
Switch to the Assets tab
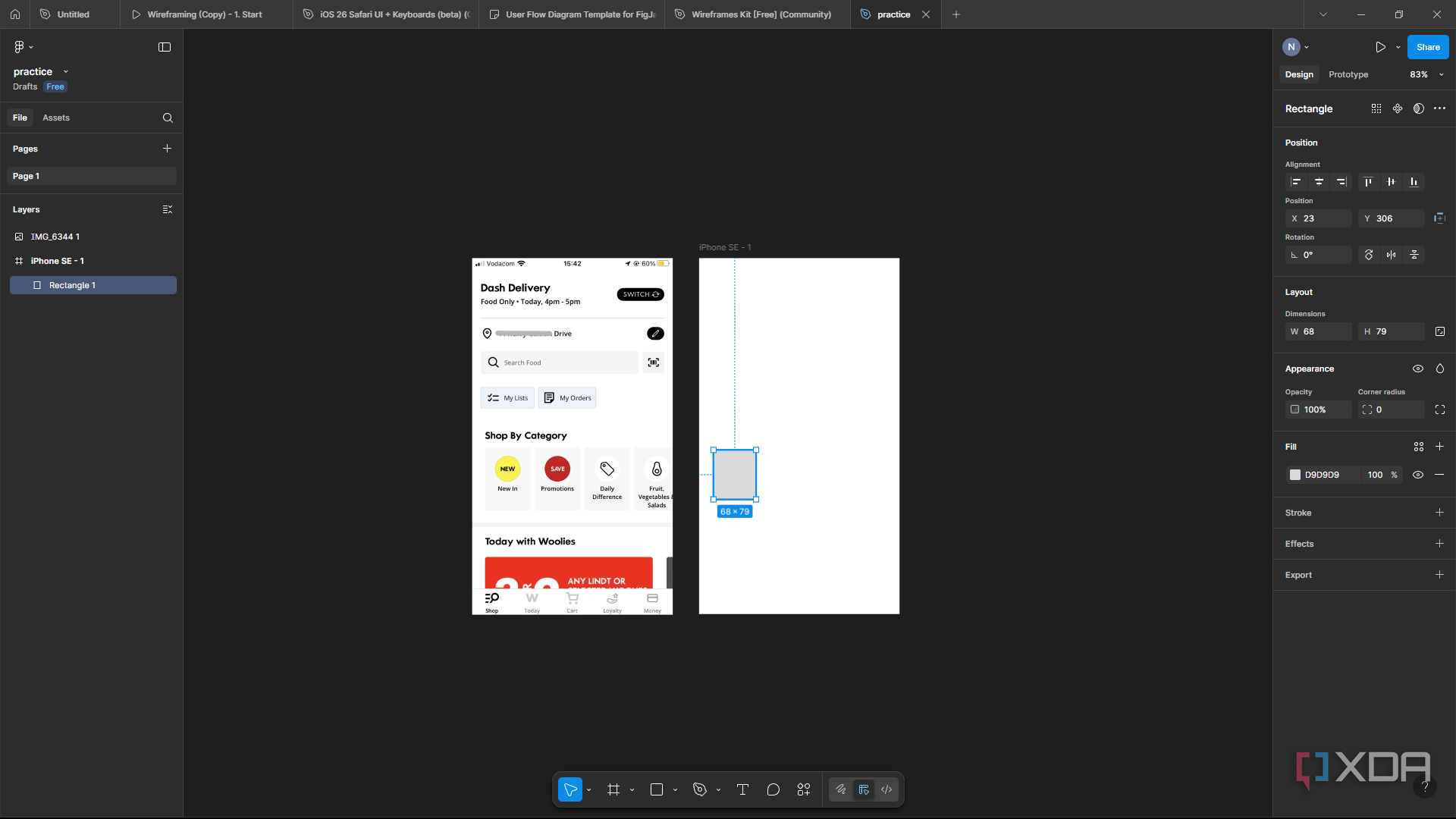56,118
